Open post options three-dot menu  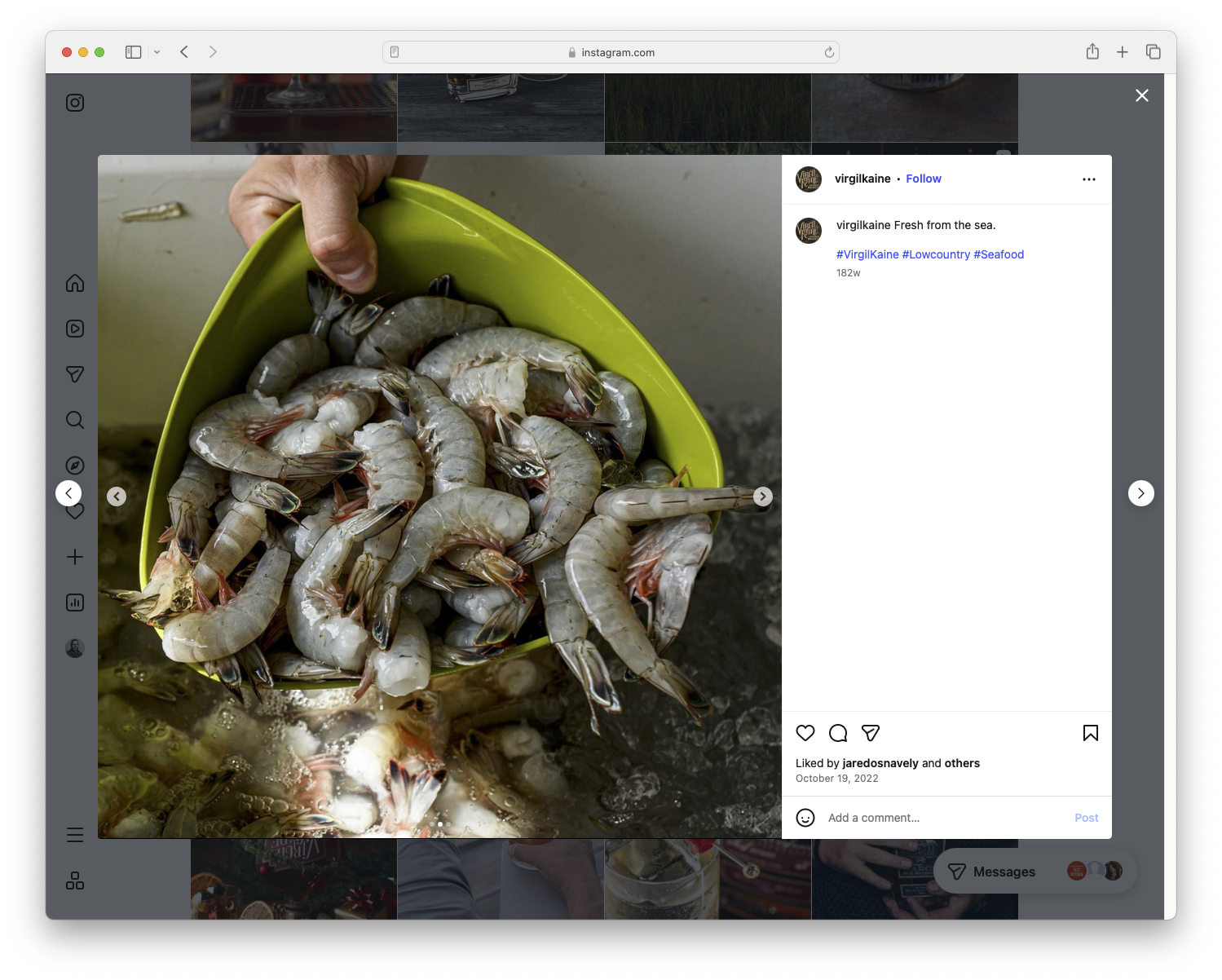coord(1089,179)
